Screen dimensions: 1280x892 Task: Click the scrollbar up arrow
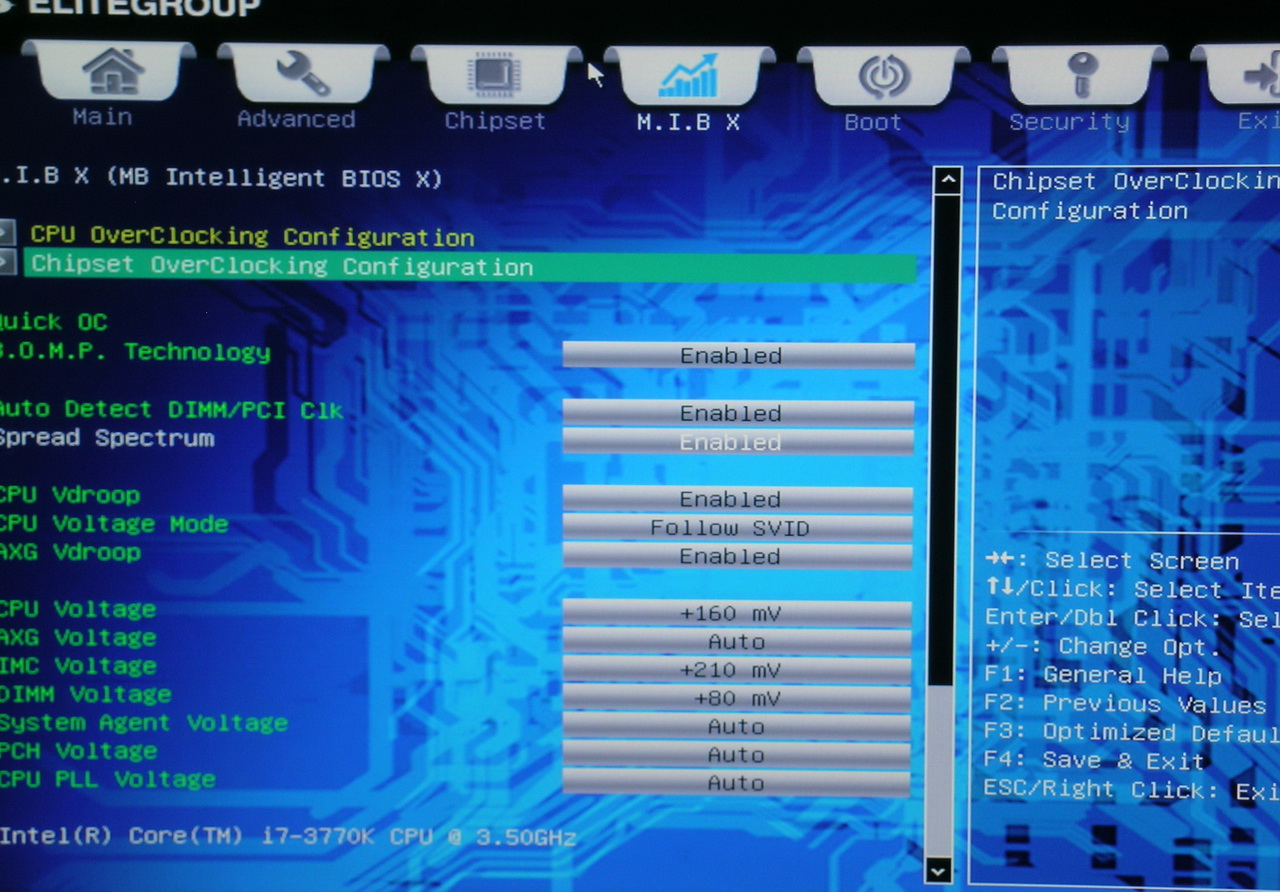(946, 181)
